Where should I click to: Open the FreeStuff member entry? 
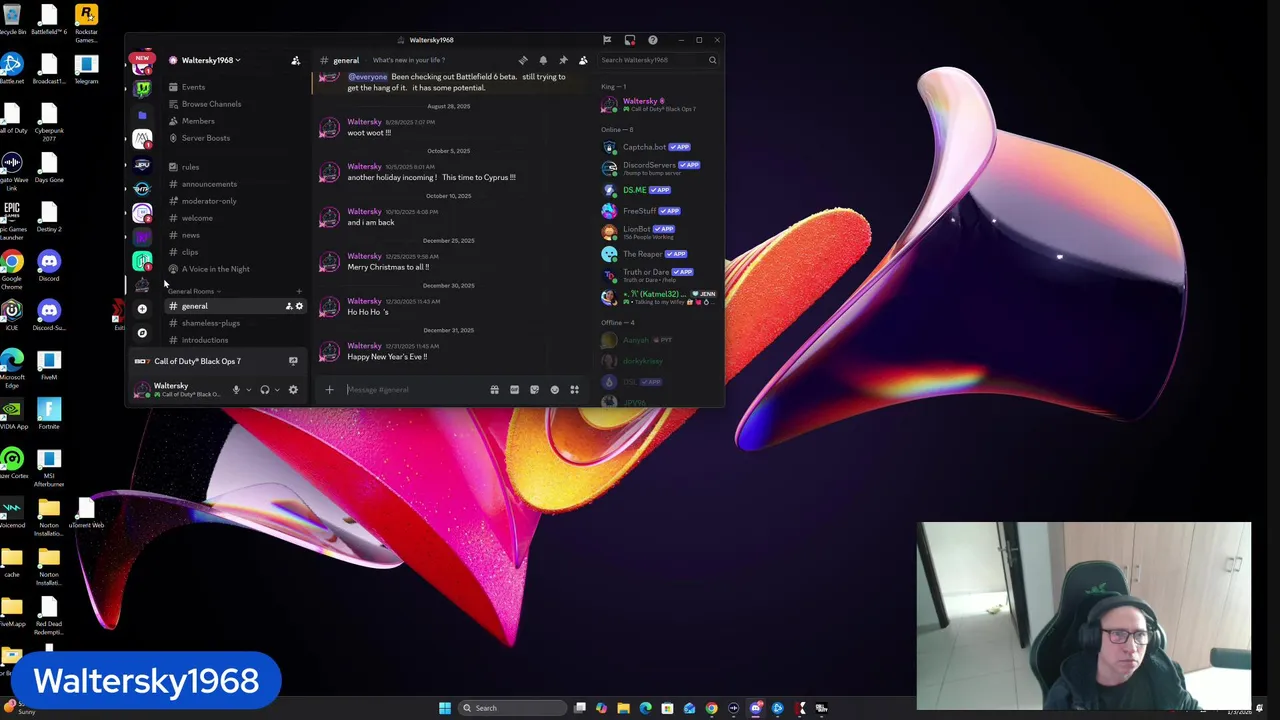tap(658, 211)
